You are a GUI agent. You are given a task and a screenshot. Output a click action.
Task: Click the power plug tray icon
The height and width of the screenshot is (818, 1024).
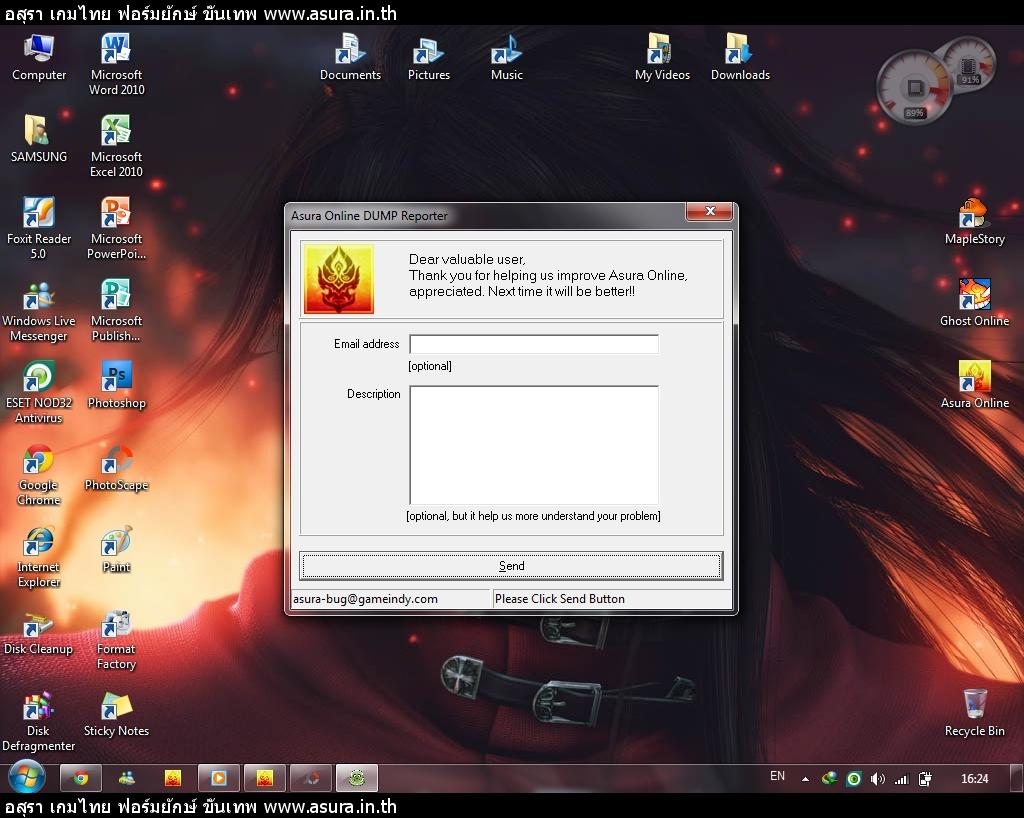tap(925, 779)
